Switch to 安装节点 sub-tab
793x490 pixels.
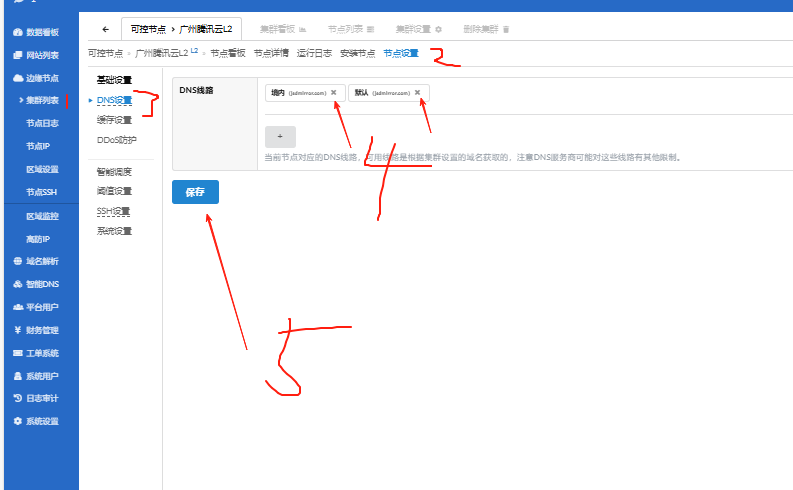[358, 53]
